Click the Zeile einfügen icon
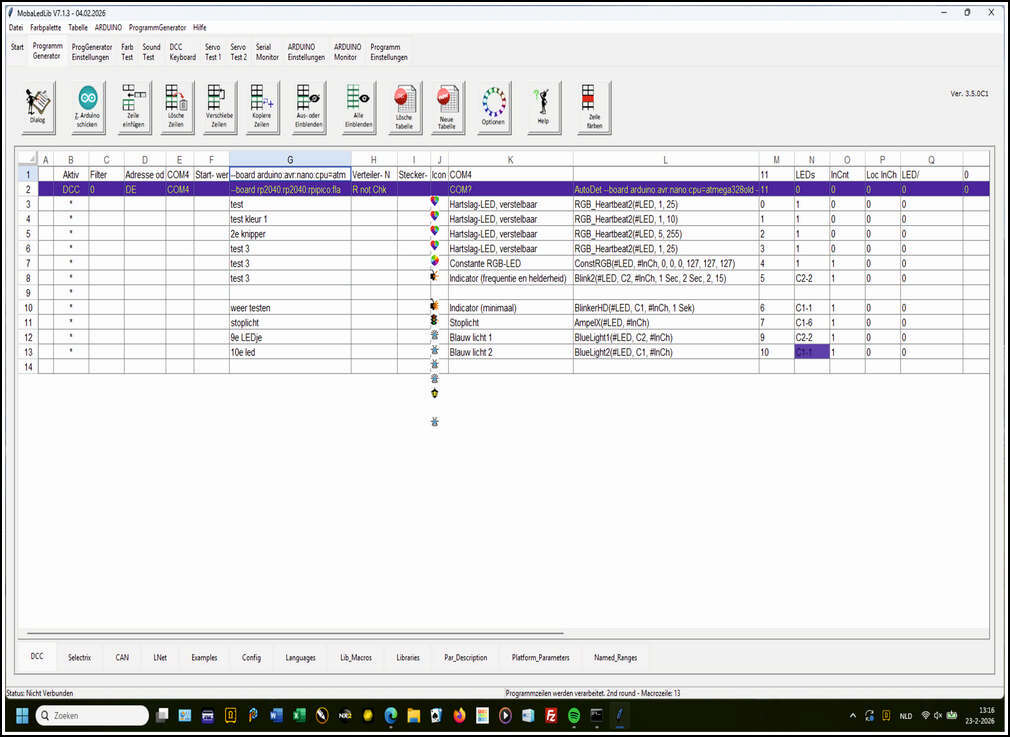1010x737 pixels. point(134,107)
